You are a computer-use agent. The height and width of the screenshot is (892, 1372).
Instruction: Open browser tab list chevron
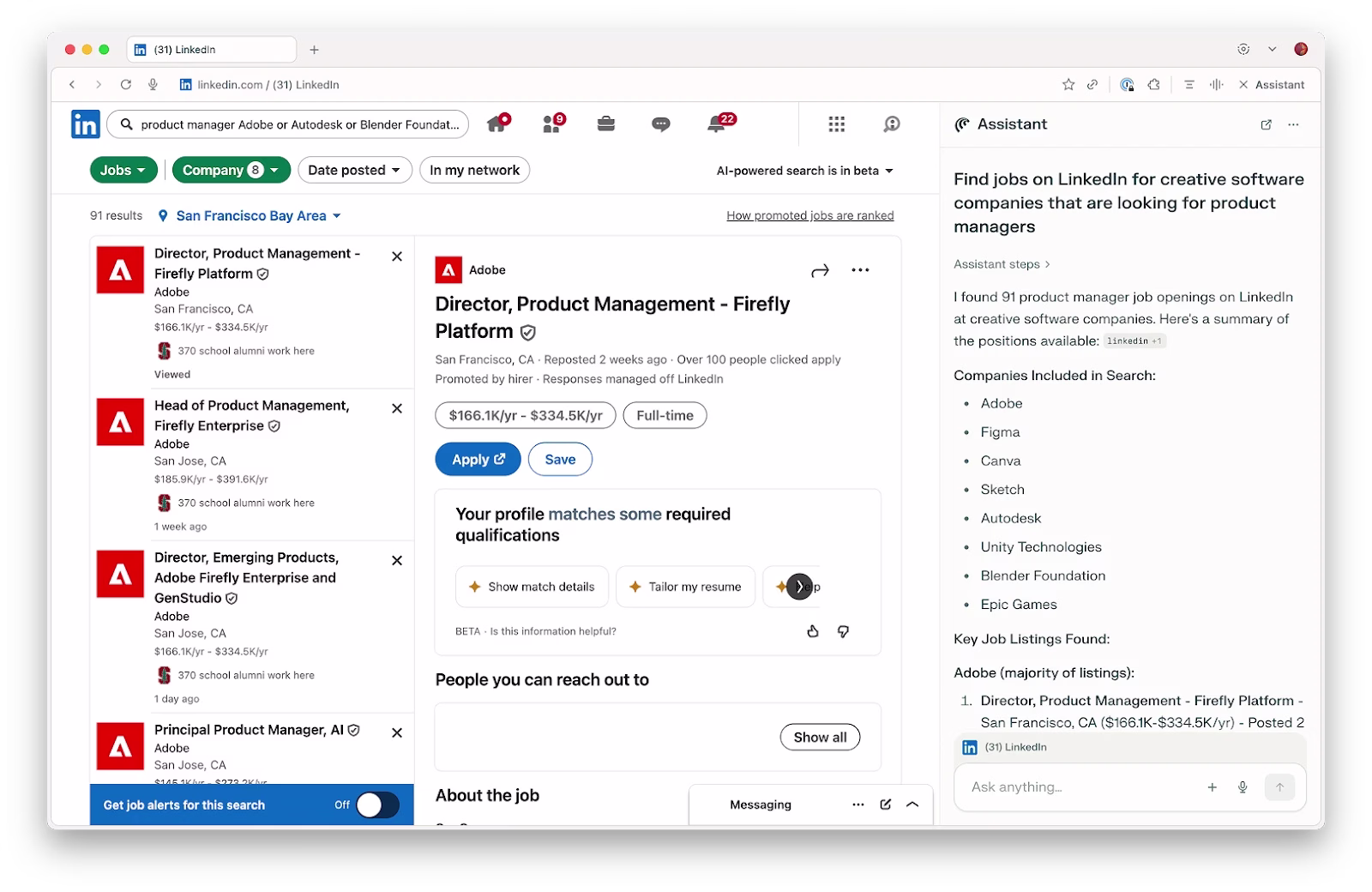click(x=1273, y=50)
